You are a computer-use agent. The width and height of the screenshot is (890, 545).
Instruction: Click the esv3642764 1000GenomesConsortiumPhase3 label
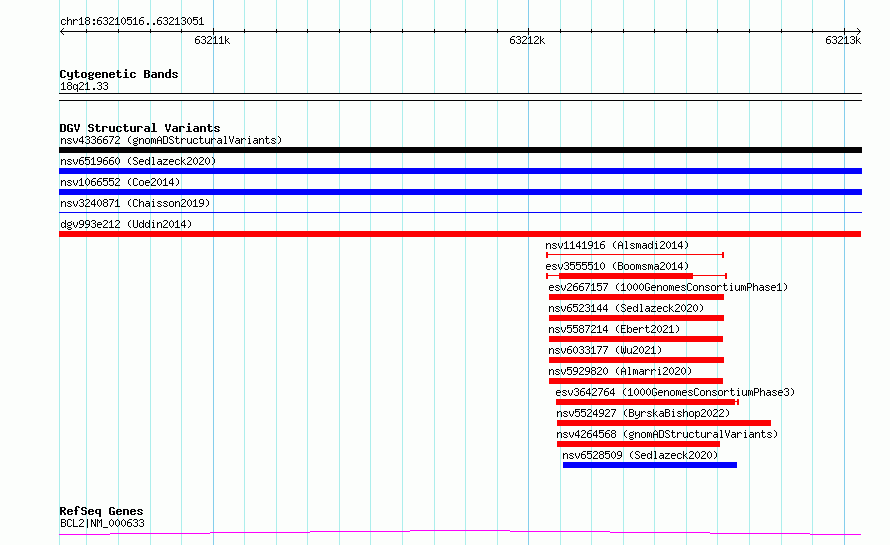[675, 392]
